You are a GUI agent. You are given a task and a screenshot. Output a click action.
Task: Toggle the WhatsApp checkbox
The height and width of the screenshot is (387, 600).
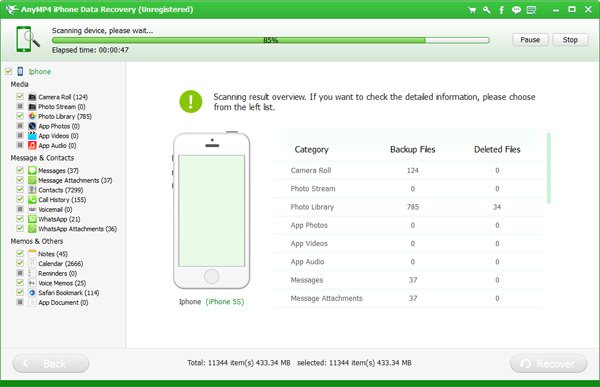click(20, 219)
